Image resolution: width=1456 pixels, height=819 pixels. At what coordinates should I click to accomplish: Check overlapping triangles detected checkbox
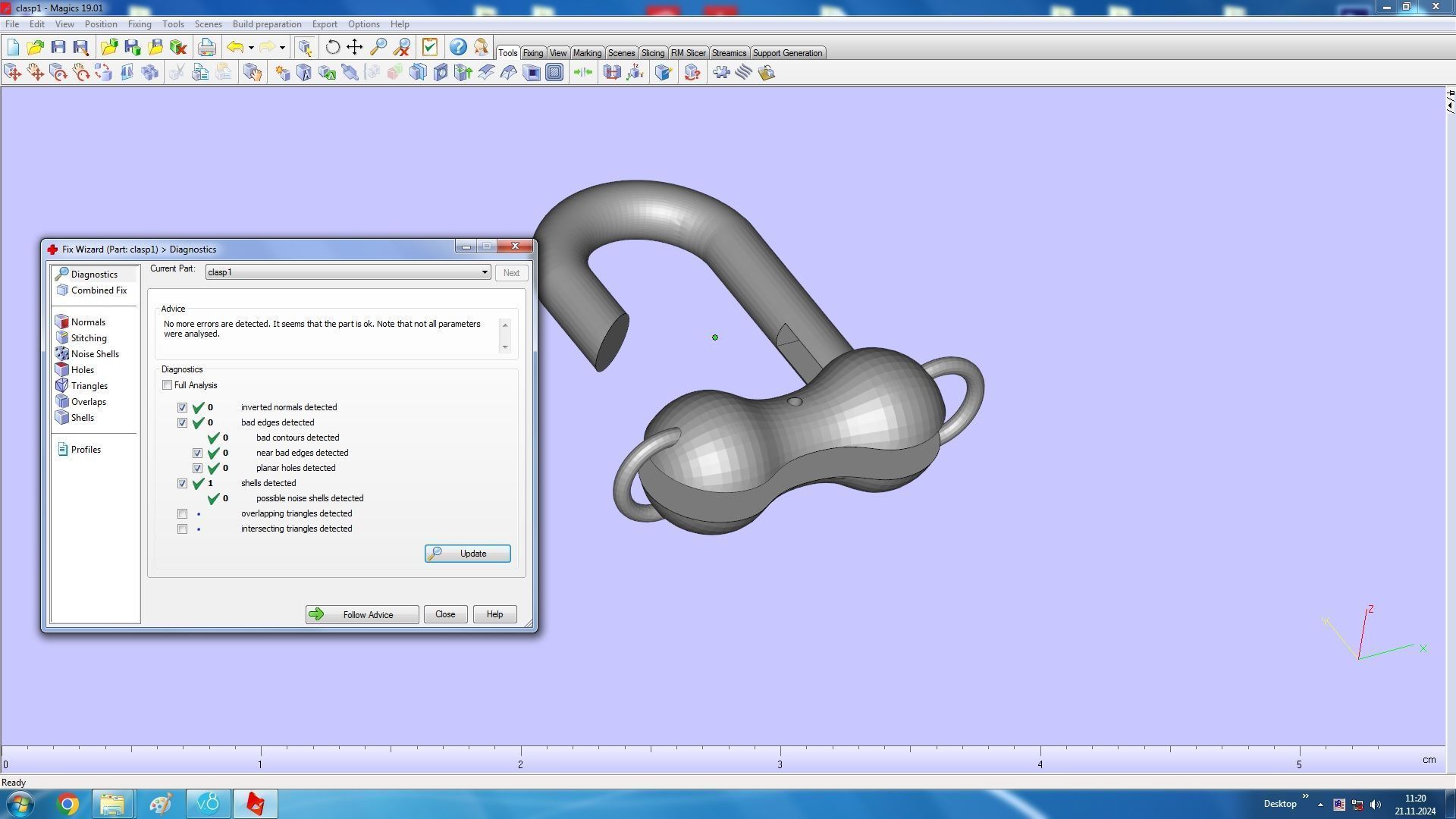tap(183, 513)
